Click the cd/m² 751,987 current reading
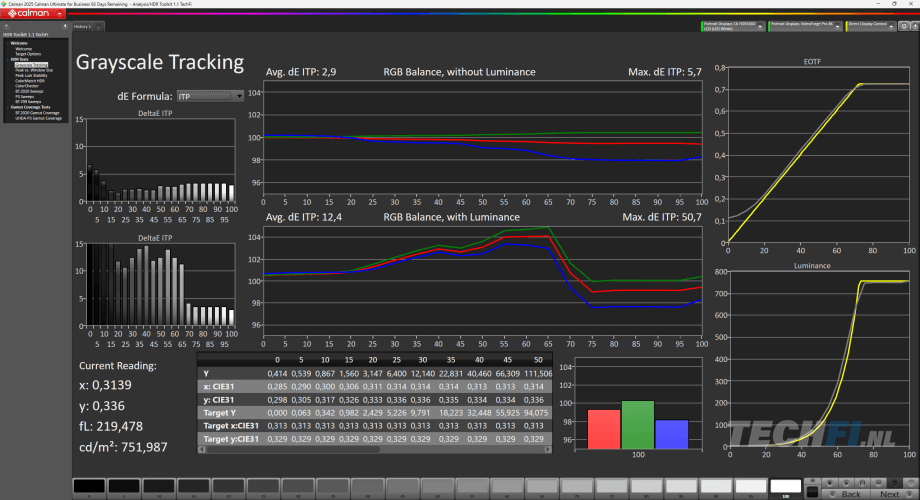 coord(123,447)
